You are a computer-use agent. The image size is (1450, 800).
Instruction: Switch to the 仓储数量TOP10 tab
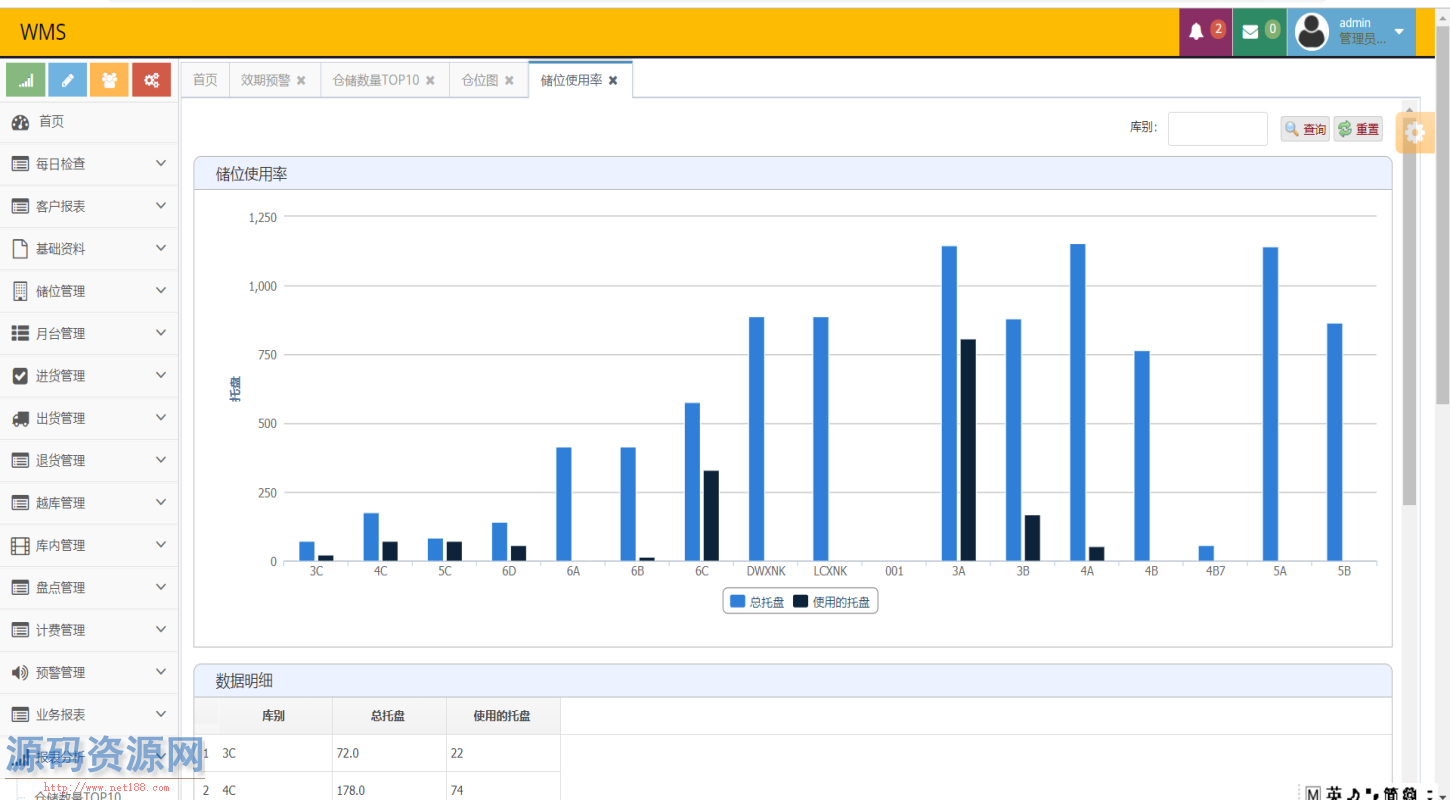pyautogui.click(x=376, y=80)
